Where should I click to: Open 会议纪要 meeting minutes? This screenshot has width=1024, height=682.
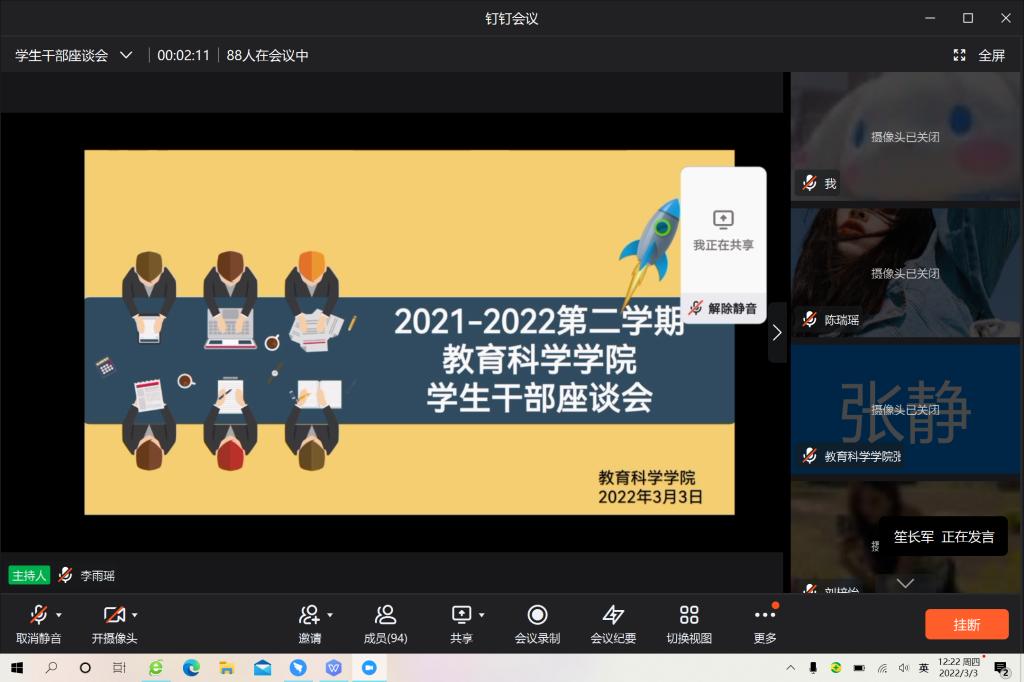[613, 624]
